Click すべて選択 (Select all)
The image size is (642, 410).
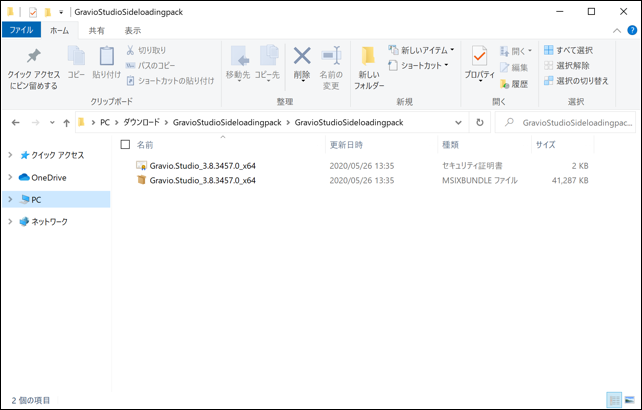coord(568,50)
